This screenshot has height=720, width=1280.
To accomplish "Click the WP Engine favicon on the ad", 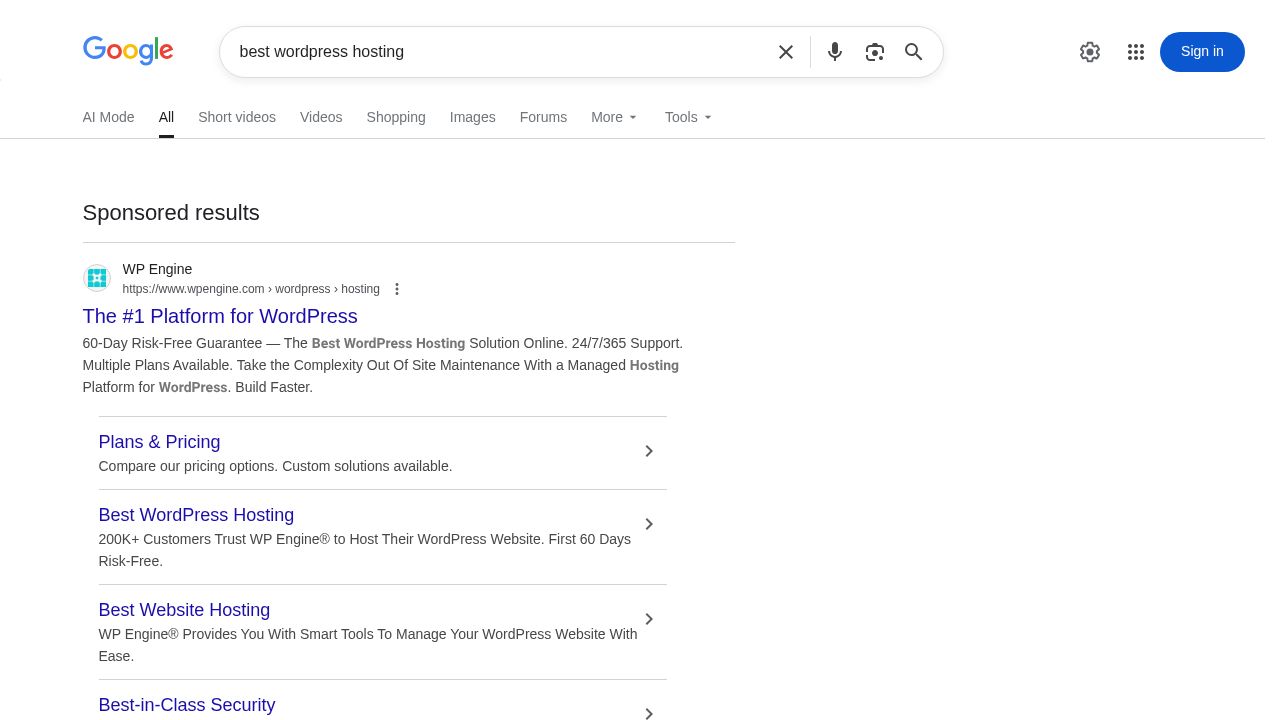I will [96, 278].
